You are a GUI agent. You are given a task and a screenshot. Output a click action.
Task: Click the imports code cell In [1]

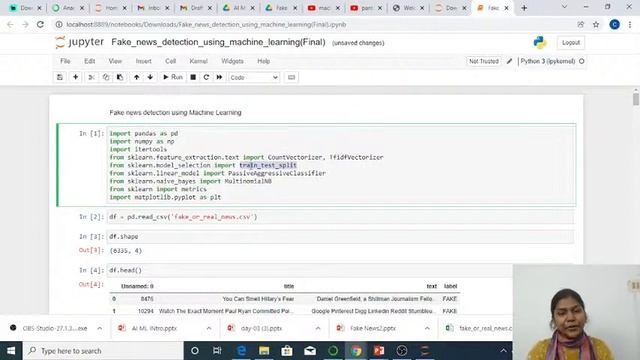click(x=341, y=165)
